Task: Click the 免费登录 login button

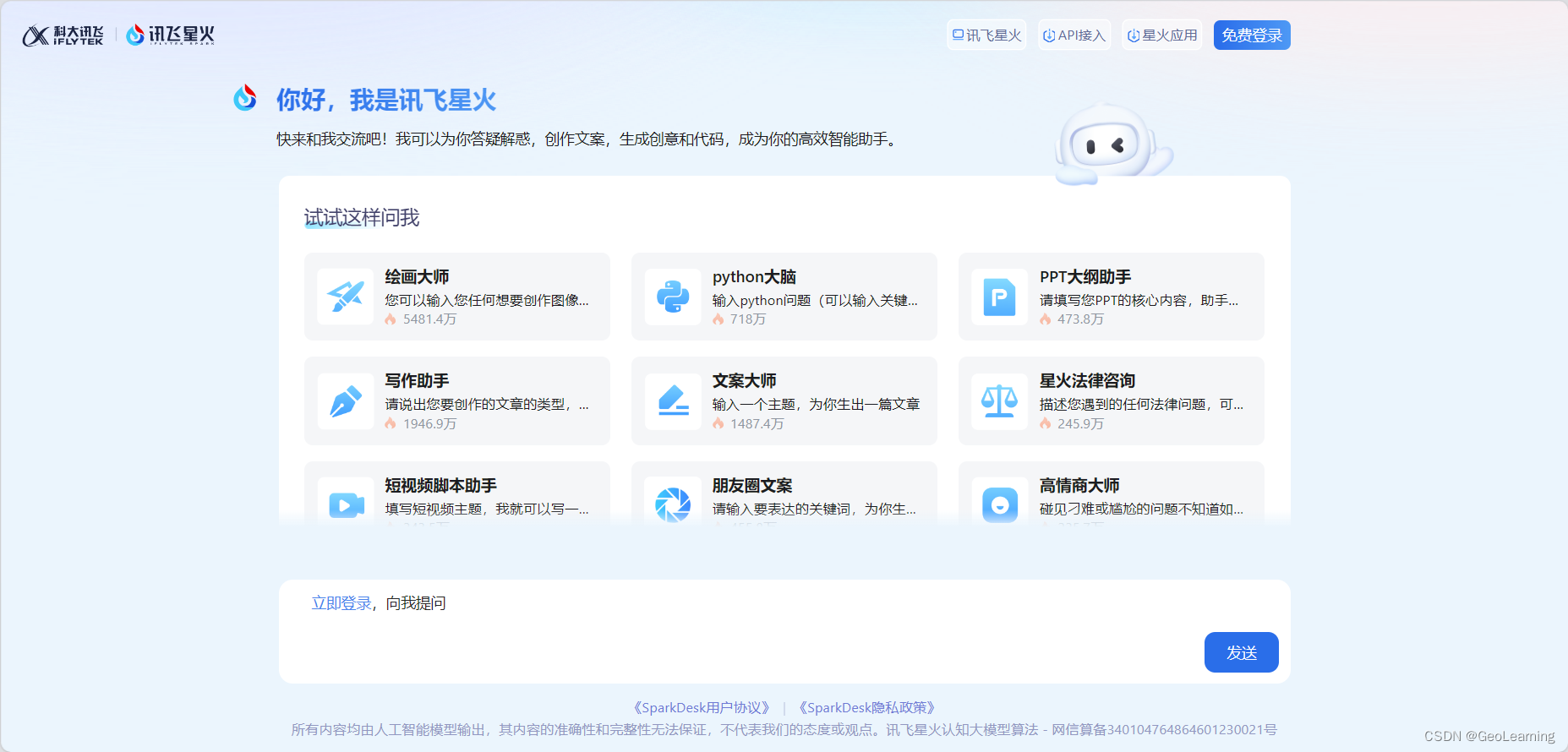Action: click(x=1252, y=35)
